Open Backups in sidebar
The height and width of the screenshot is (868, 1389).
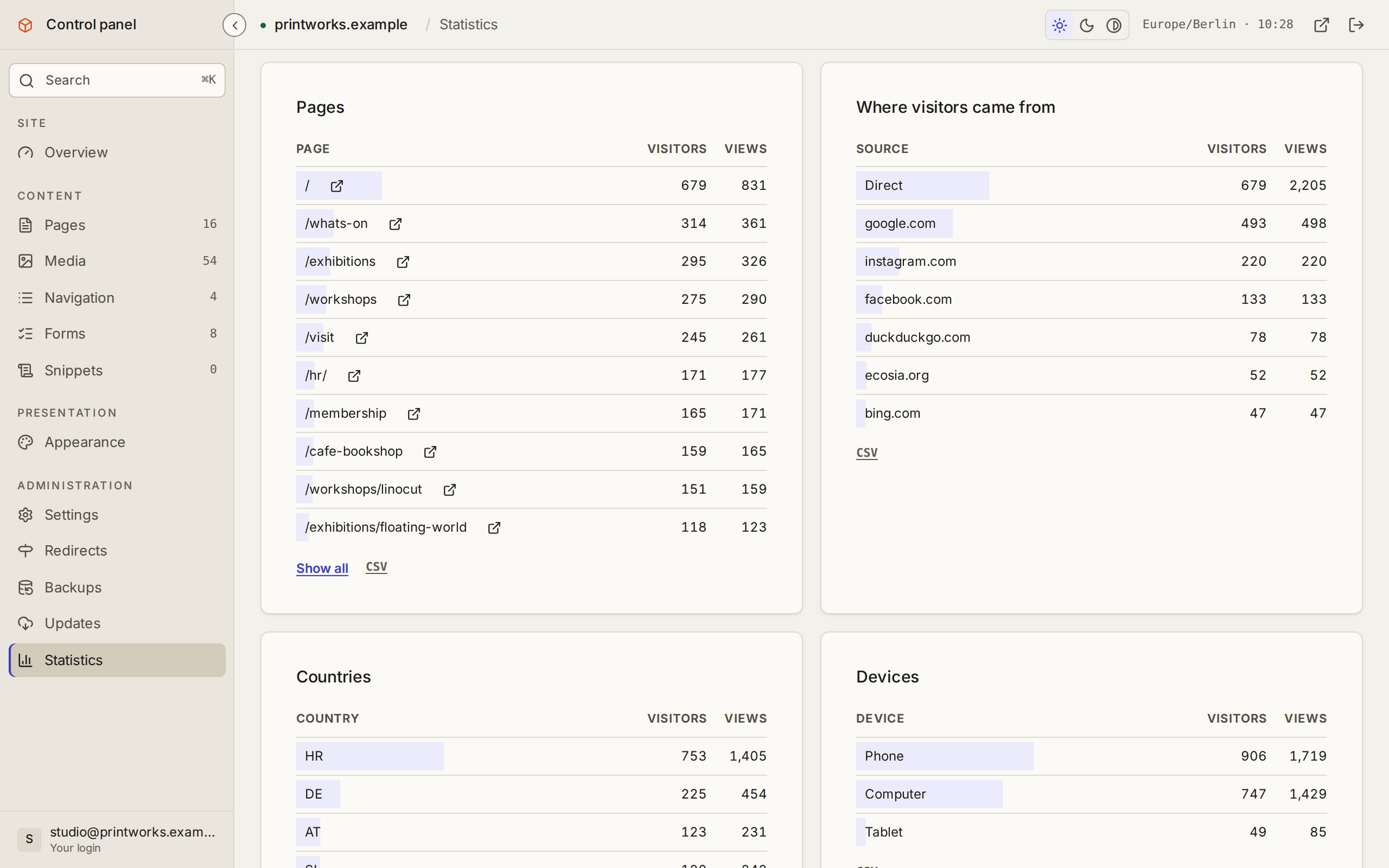117,587
